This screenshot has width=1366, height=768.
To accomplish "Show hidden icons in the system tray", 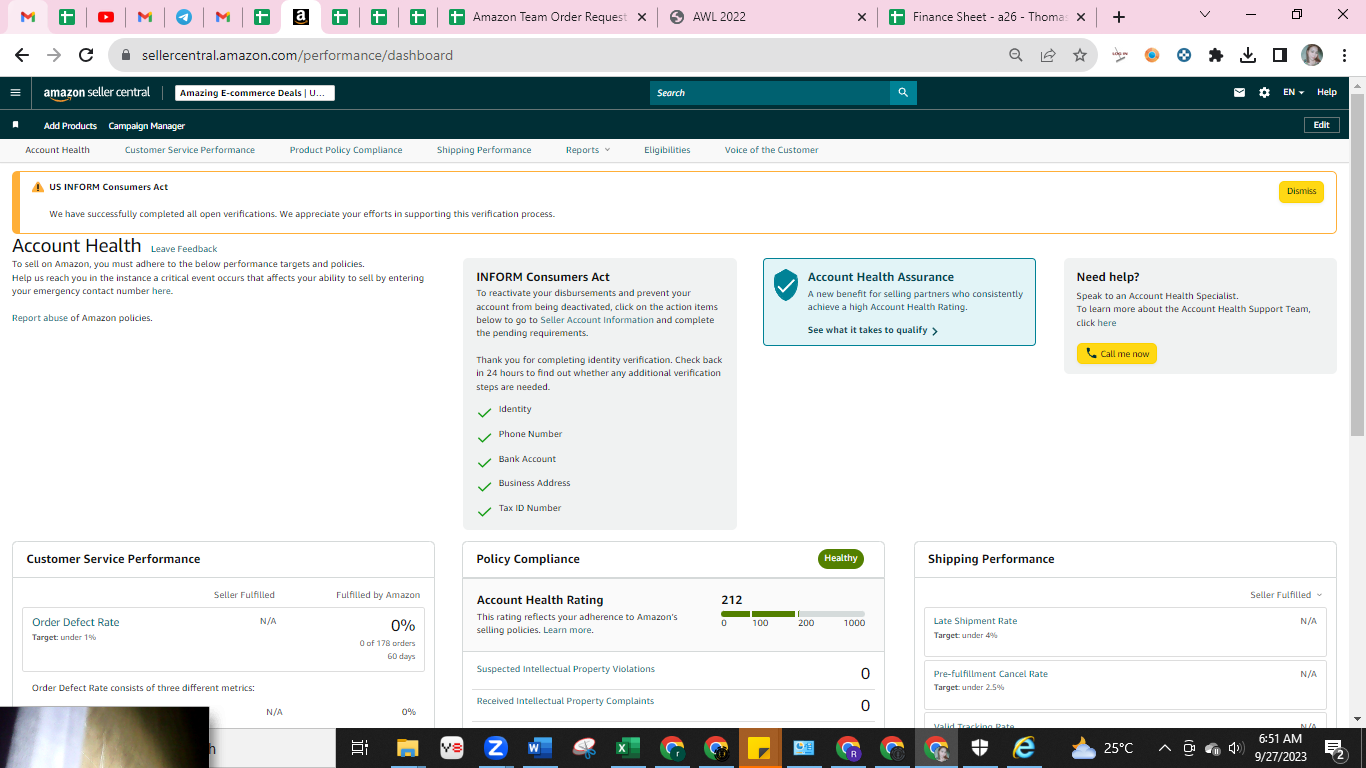I will coord(1164,748).
